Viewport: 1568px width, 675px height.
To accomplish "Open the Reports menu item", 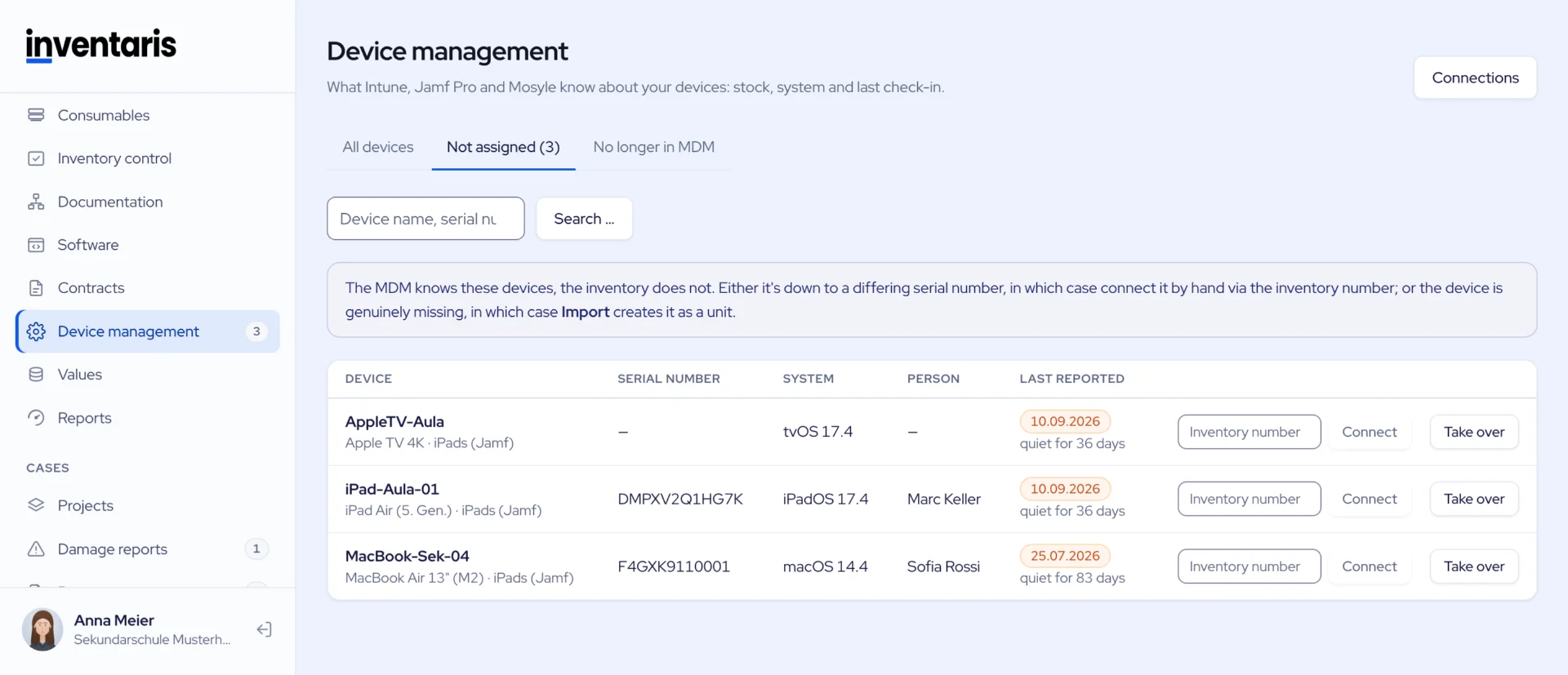I will coord(148,418).
